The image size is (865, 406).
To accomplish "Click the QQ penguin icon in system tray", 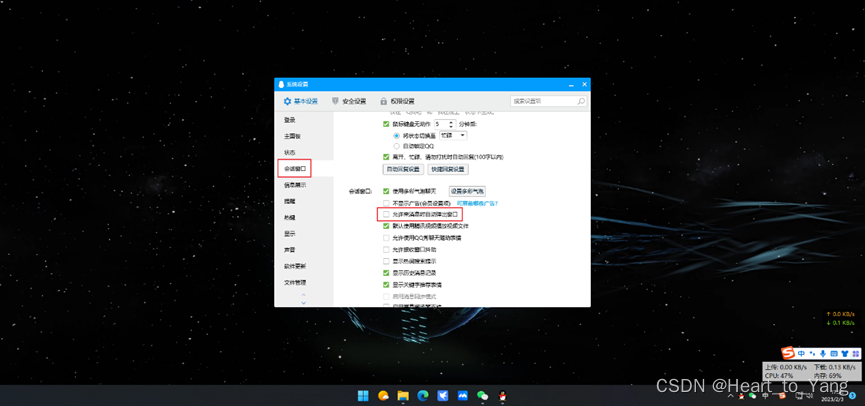I will 741,397.
